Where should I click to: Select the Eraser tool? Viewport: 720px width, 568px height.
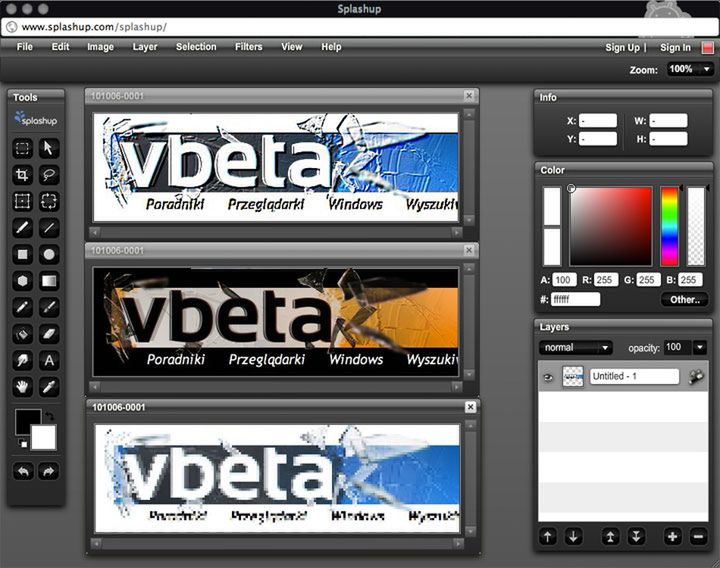click(49, 334)
